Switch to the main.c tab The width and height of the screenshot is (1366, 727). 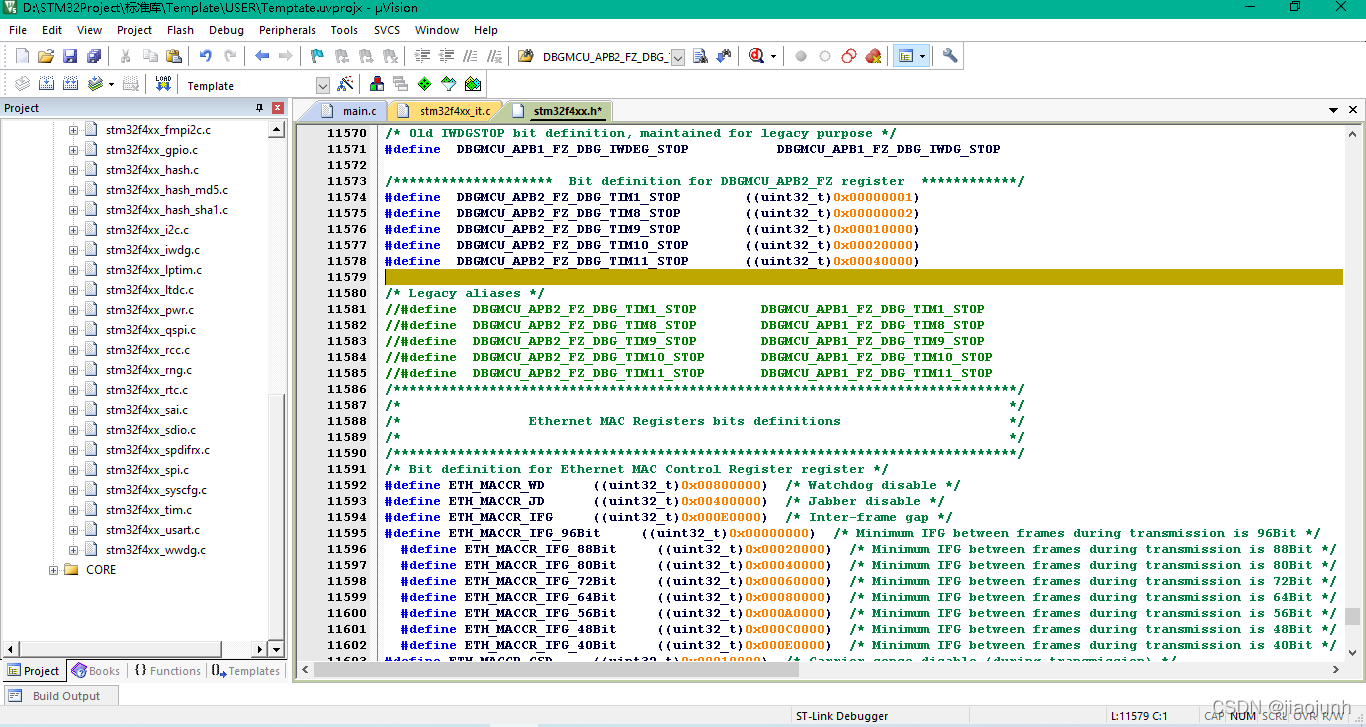click(359, 111)
